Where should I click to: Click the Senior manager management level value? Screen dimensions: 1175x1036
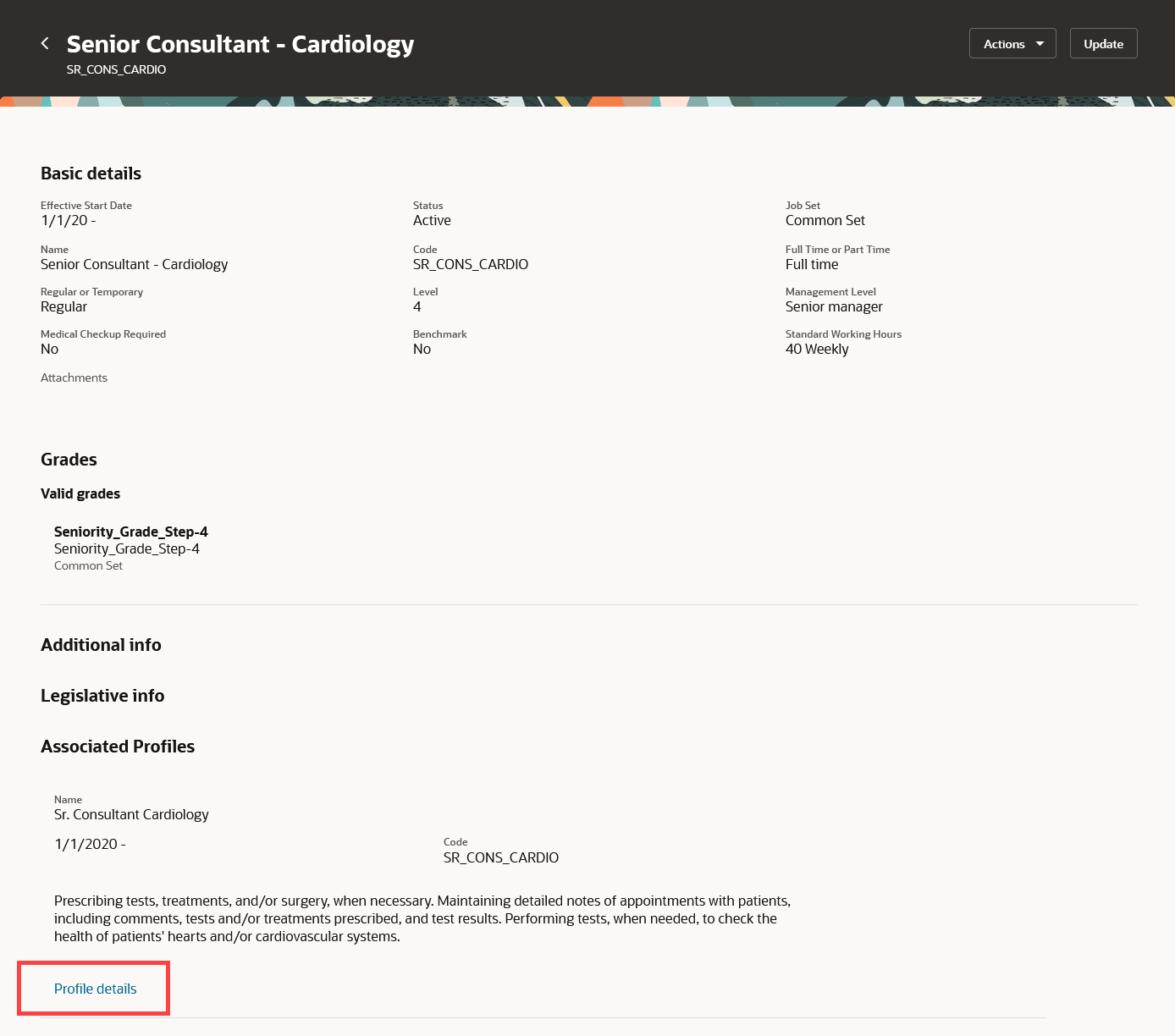point(834,306)
